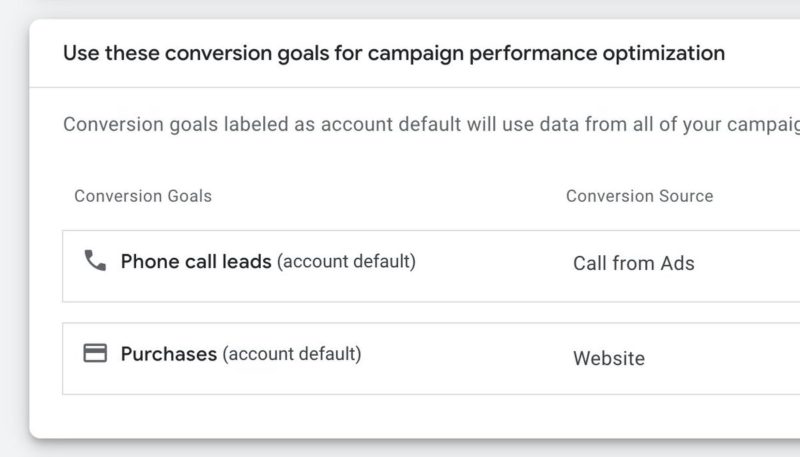Click the gap between the two goal rows

pyautogui.click(x=400, y=312)
